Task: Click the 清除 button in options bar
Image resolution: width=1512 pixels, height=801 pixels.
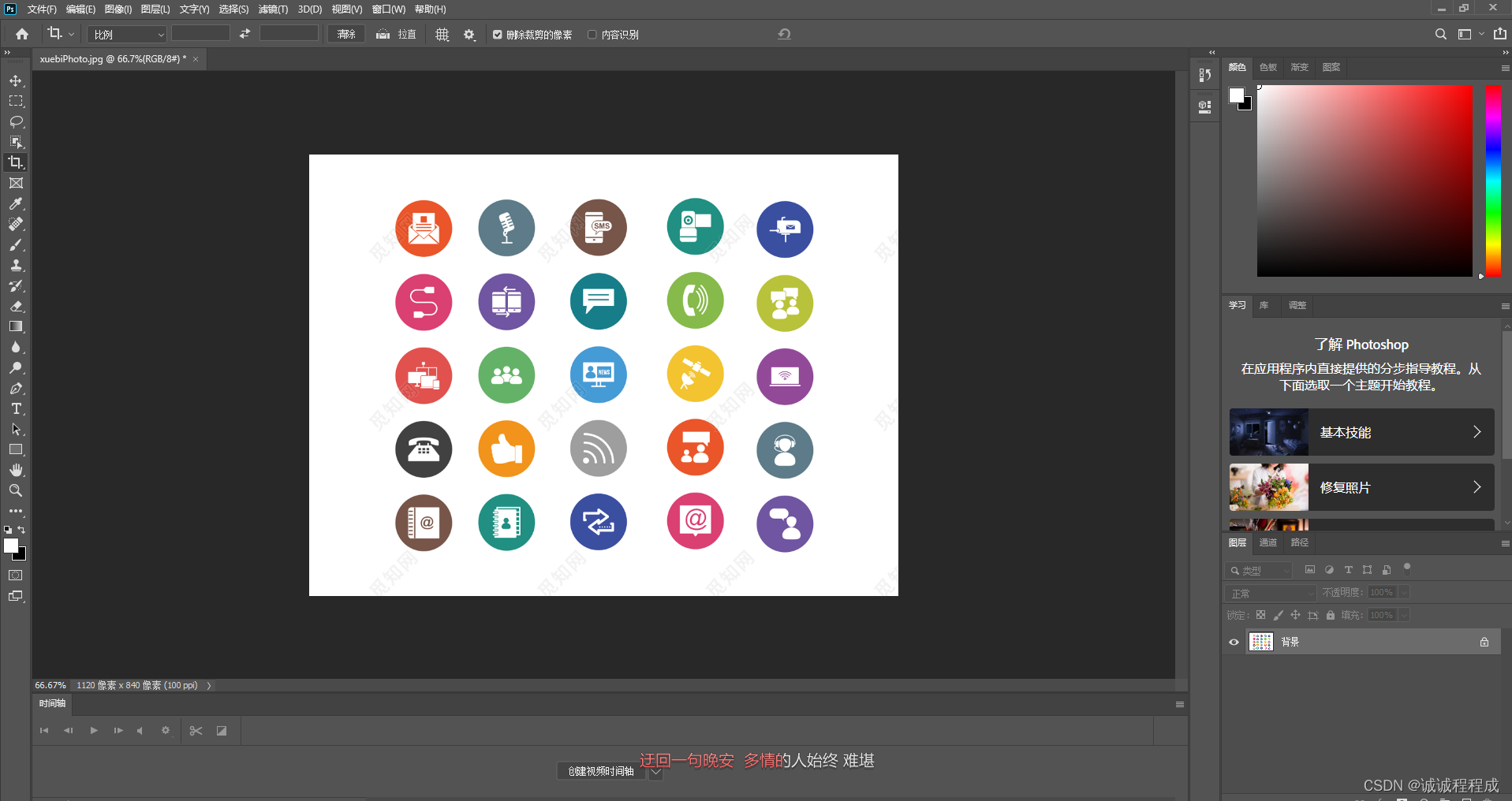Action: (346, 34)
